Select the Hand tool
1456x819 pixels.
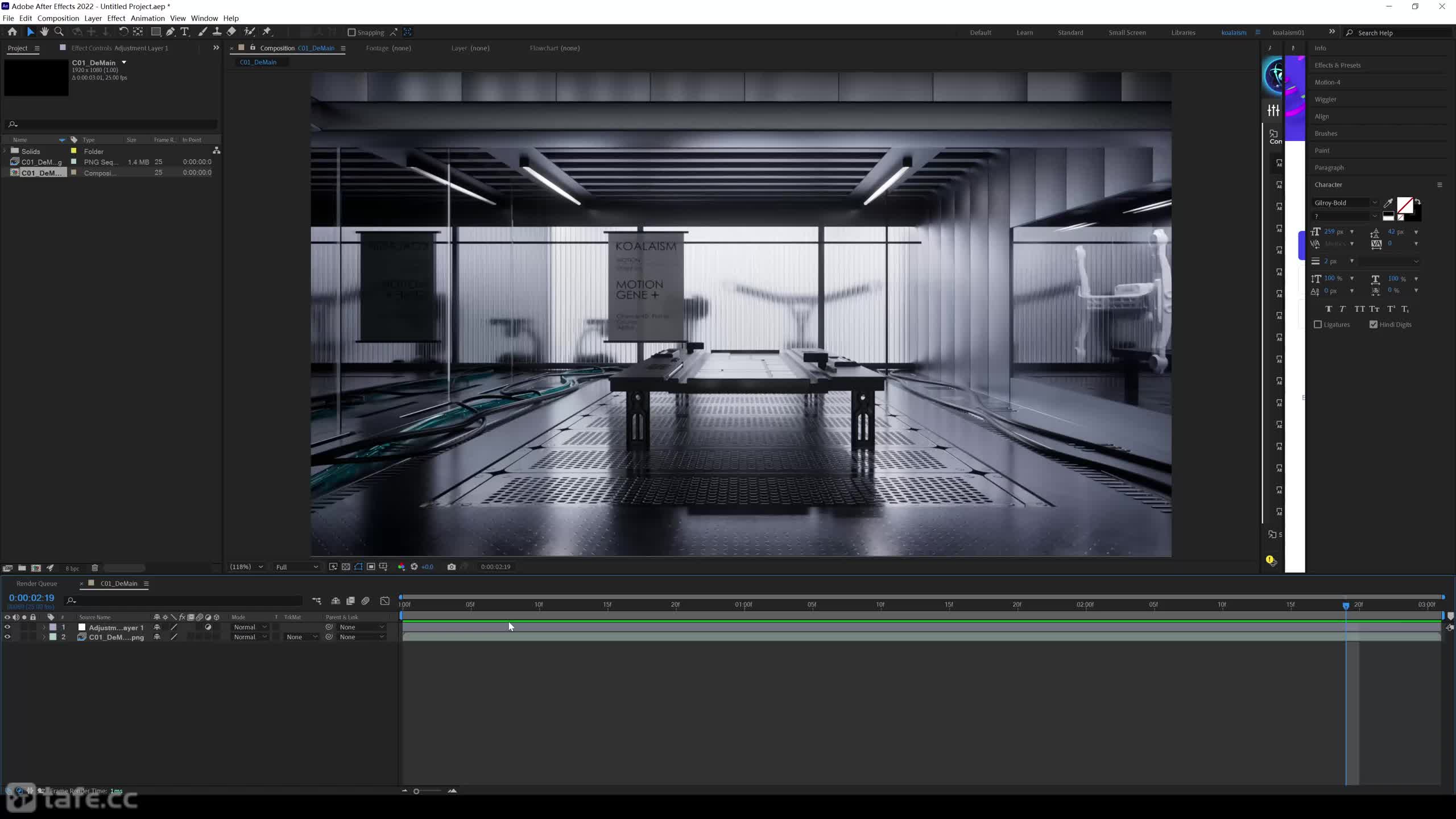coord(44,32)
